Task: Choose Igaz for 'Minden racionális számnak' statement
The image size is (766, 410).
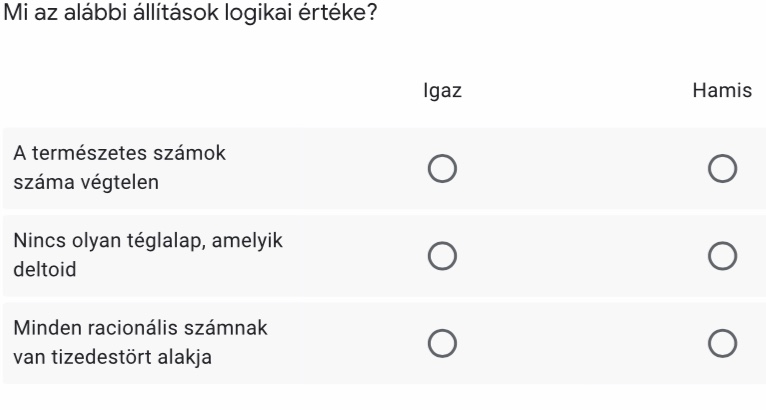Action: pyautogui.click(x=442, y=344)
